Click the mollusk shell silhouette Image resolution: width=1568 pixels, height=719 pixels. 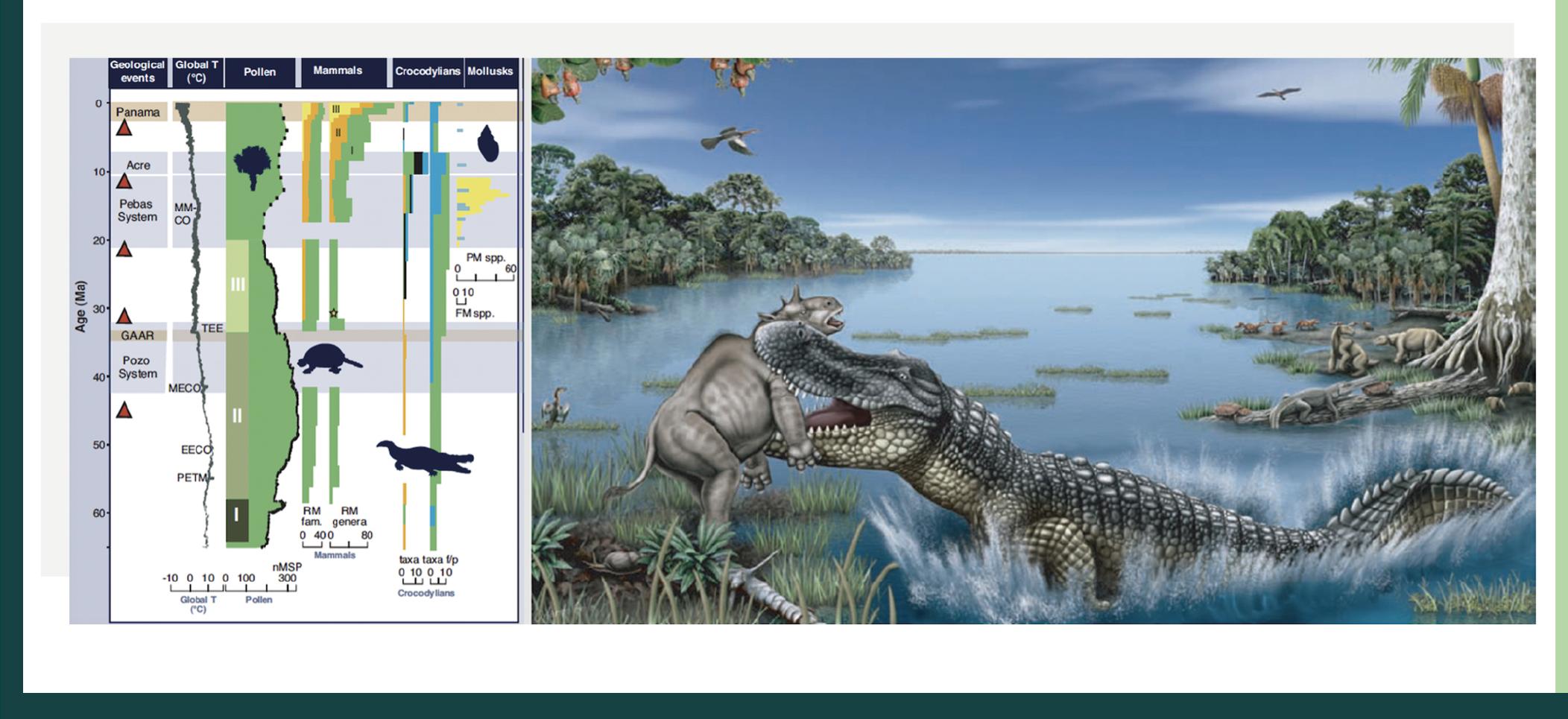coord(487,144)
